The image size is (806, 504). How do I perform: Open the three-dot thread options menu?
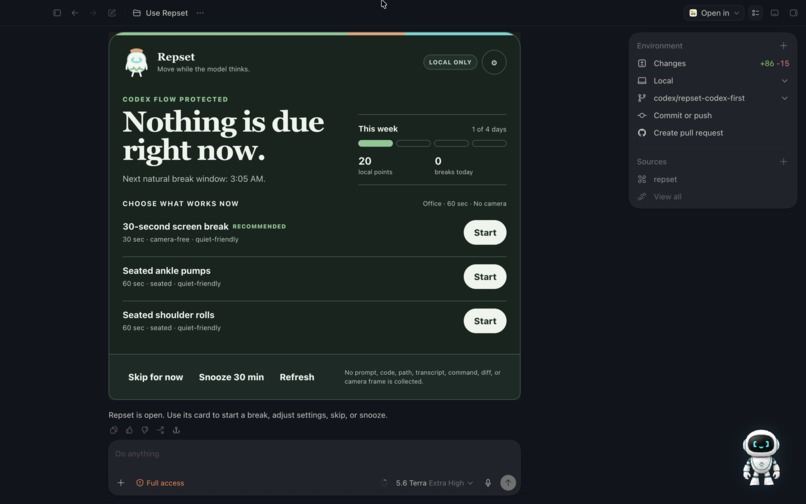pos(200,13)
